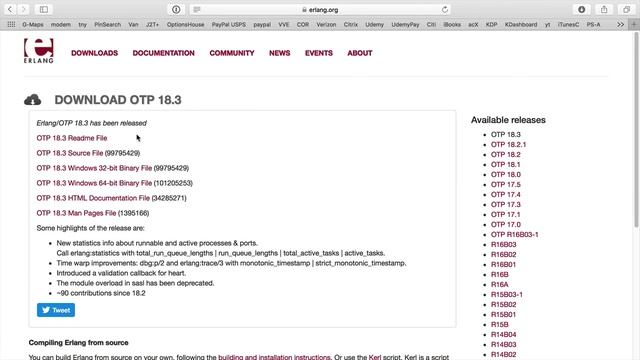Select R15B release
Image resolution: width=640 pixels, height=360 pixels.
click(x=500, y=324)
